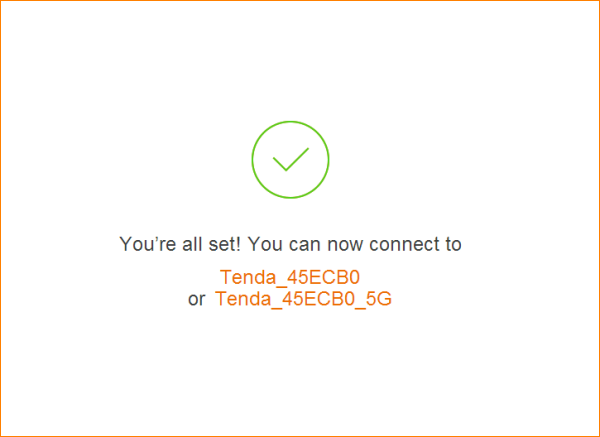Click the green checkmark success icon

click(290, 160)
